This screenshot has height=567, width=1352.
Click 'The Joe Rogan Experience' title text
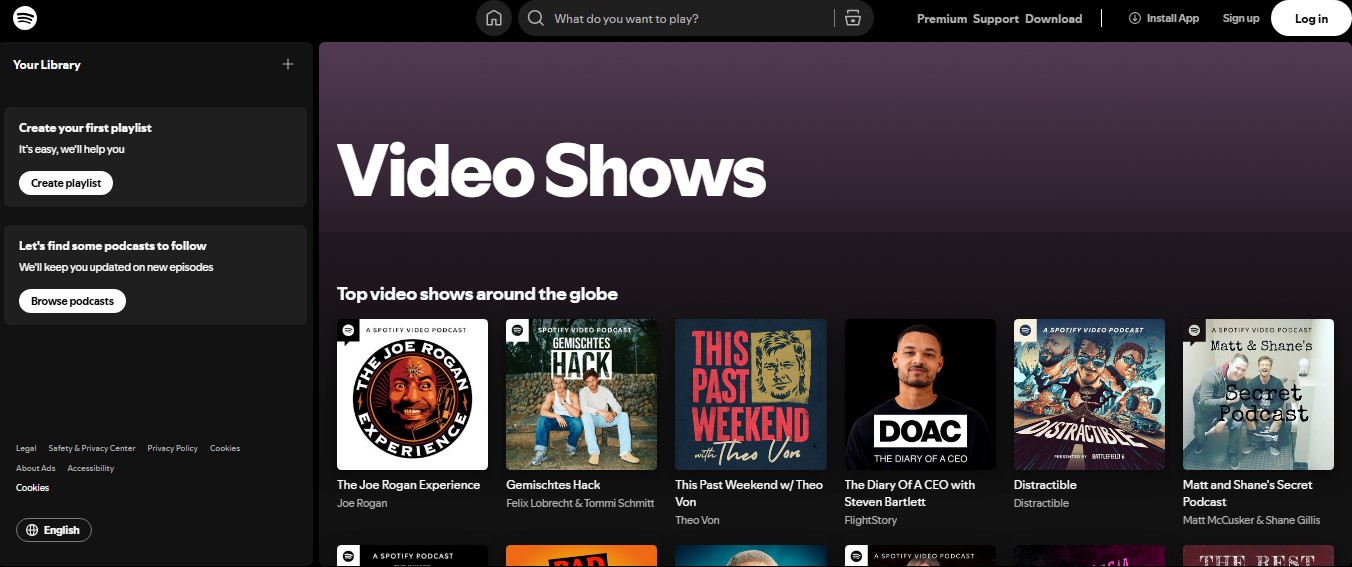[x=408, y=485]
